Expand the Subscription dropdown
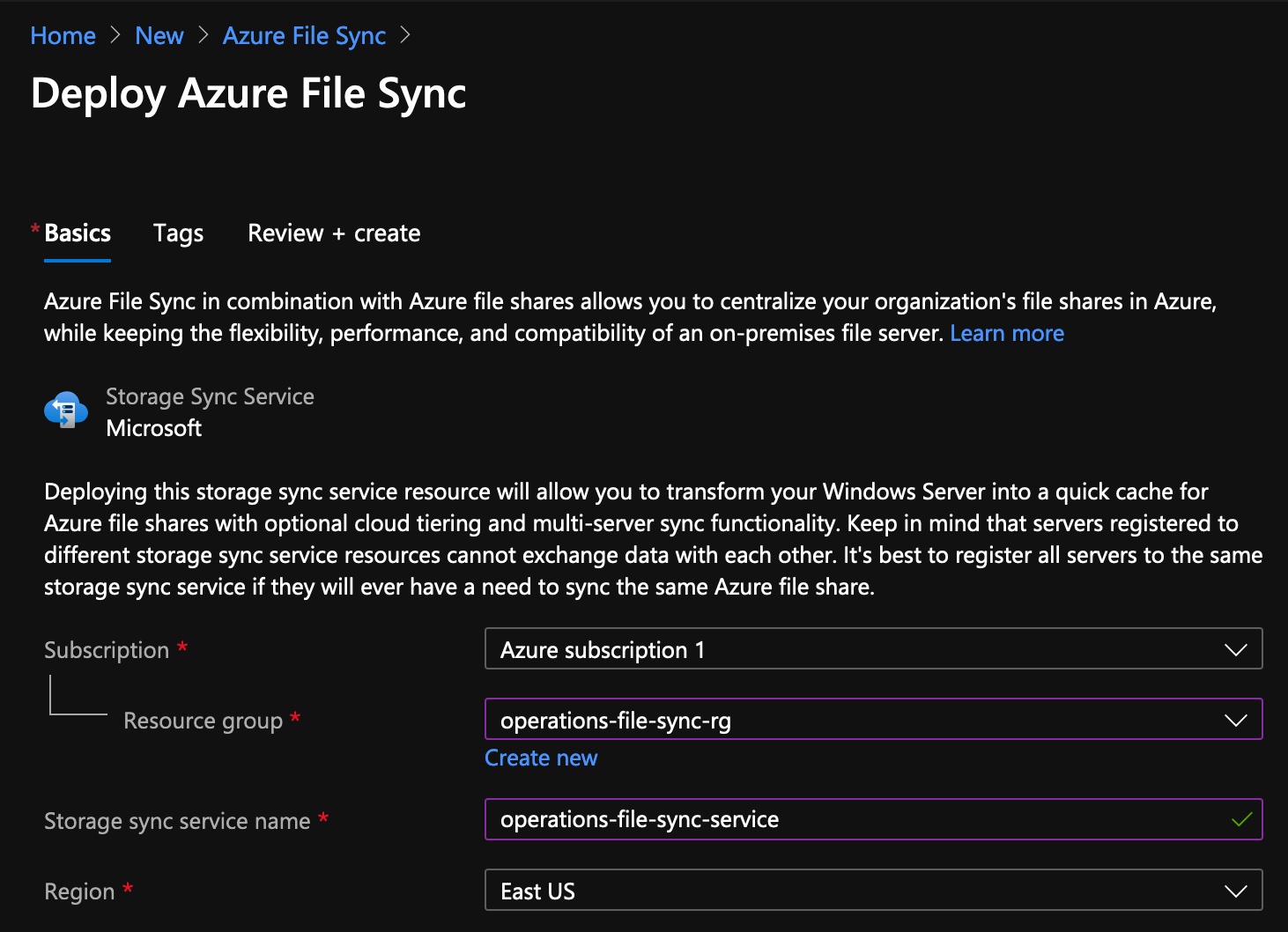Screen dimensions: 1288x932 click(x=873, y=649)
